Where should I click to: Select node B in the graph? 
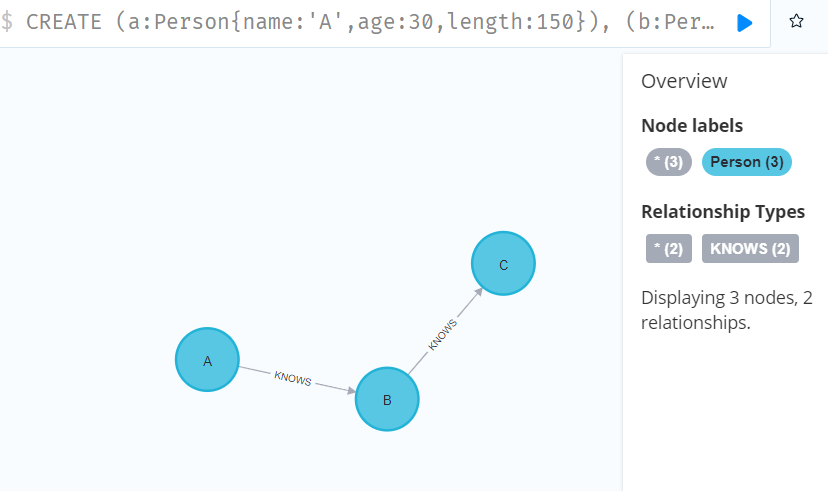387,399
